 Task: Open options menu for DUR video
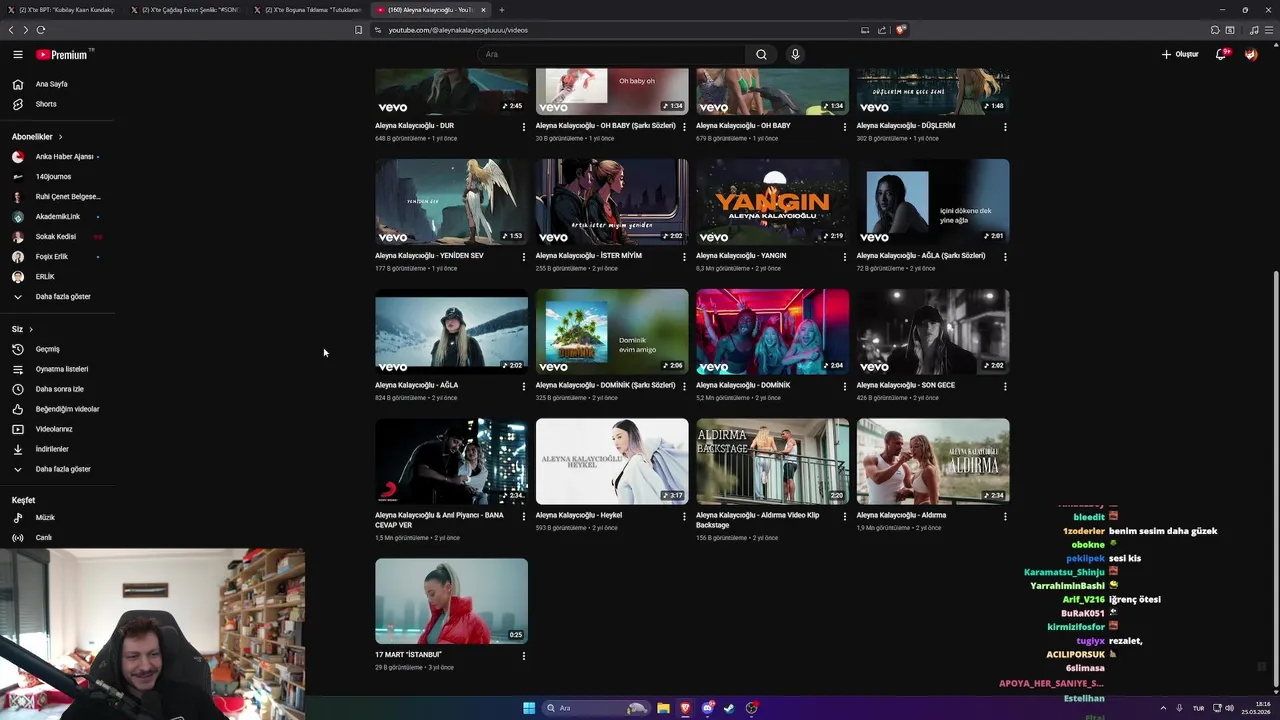point(524,127)
